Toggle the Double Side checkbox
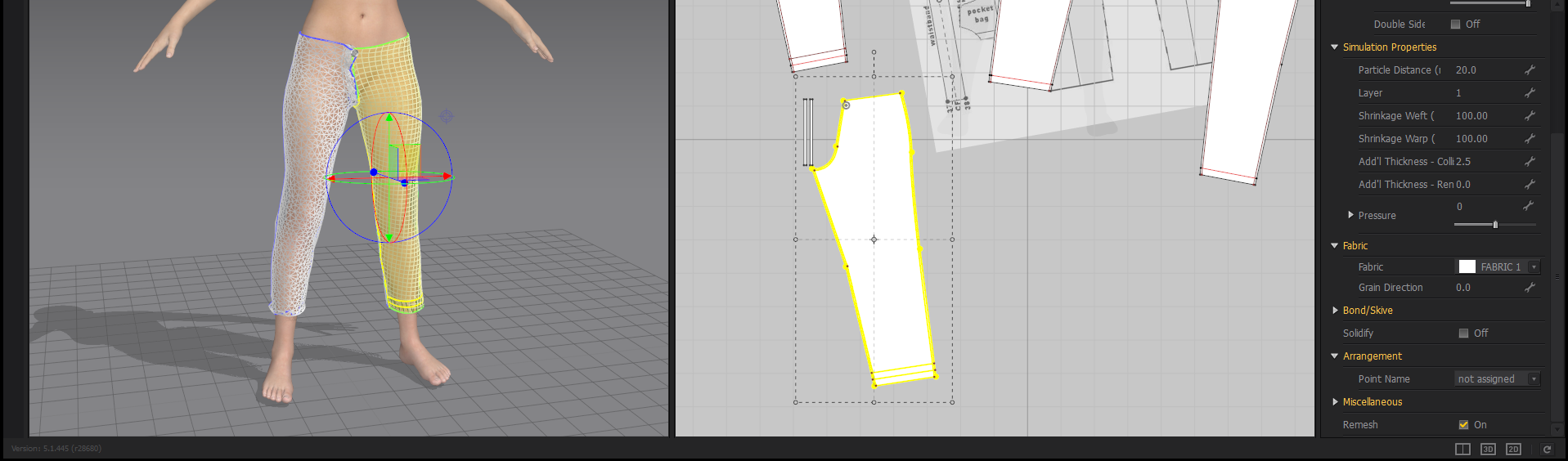The width and height of the screenshot is (1568, 461). 1455,25
